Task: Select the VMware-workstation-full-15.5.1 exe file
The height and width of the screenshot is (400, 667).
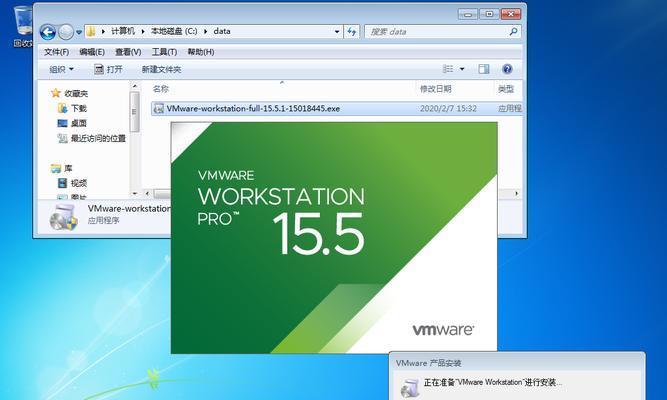Action: coord(336,109)
